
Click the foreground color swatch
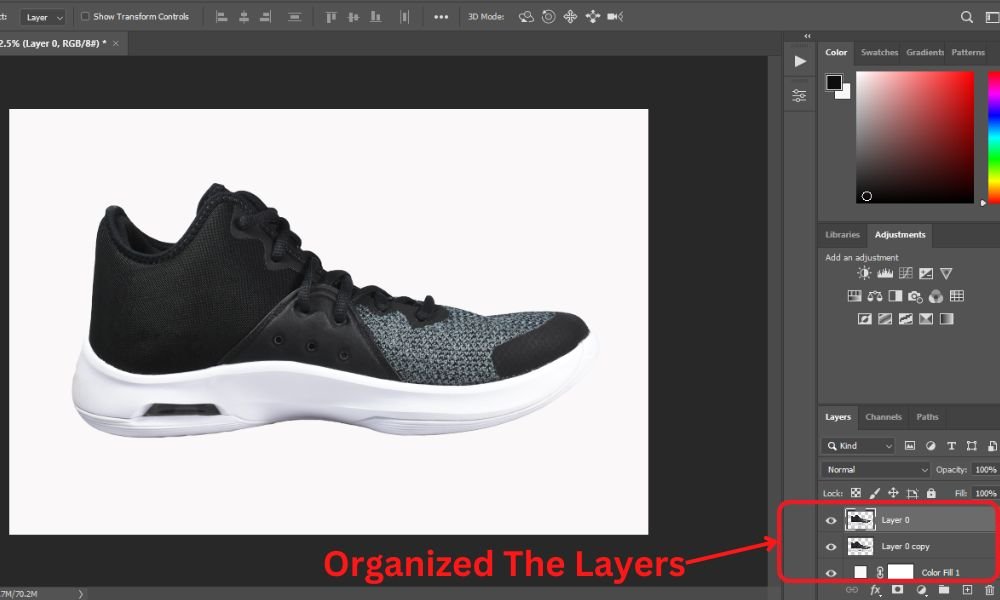pyautogui.click(x=834, y=82)
